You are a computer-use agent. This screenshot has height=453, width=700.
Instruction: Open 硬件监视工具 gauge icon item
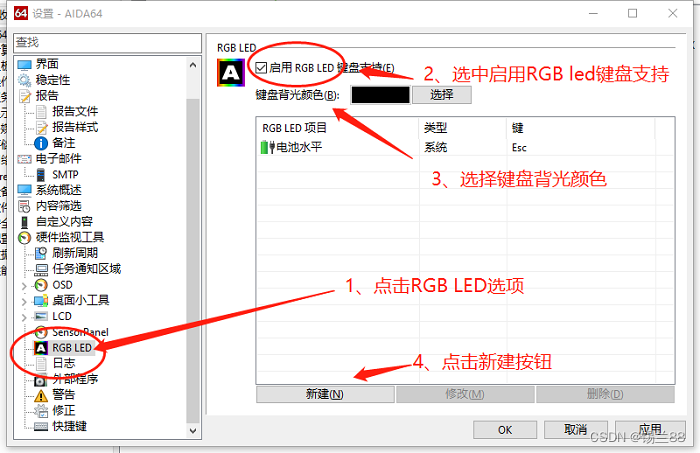[24, 237]
